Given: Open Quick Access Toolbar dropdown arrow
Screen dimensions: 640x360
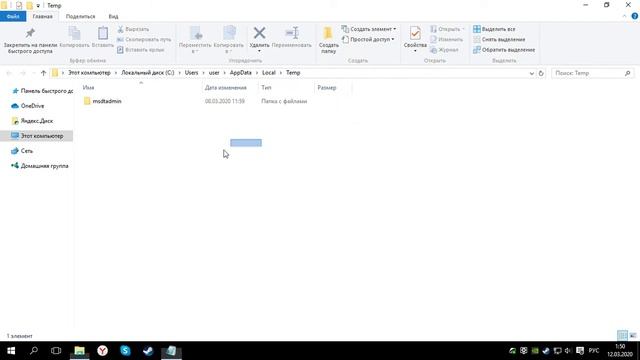Looking at the screenshot, I should 38,6.
